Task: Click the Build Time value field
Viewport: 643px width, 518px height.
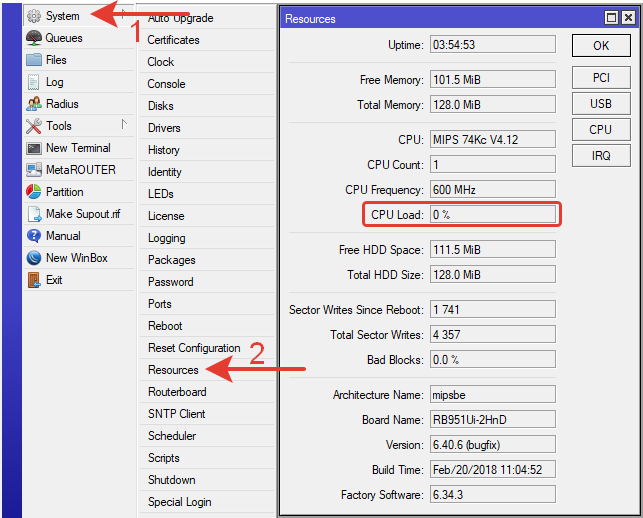Action: pos(493,470)
